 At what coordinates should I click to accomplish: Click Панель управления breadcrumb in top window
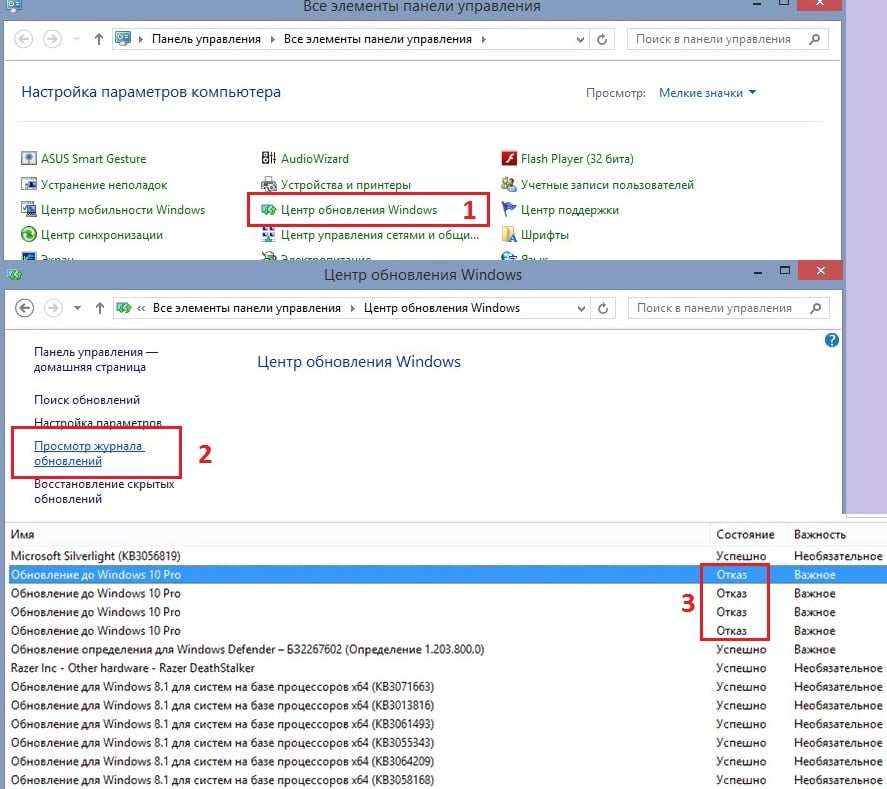[206, 39]
